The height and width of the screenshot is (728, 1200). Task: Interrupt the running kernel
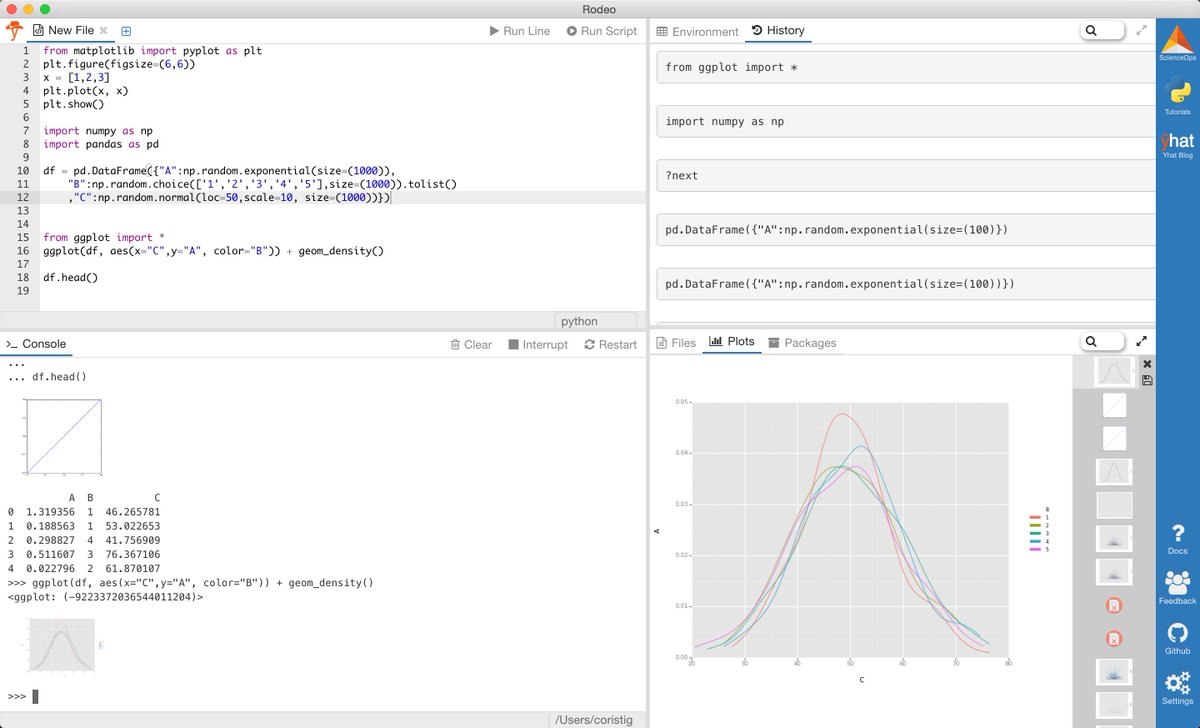(x=538, y=344)
